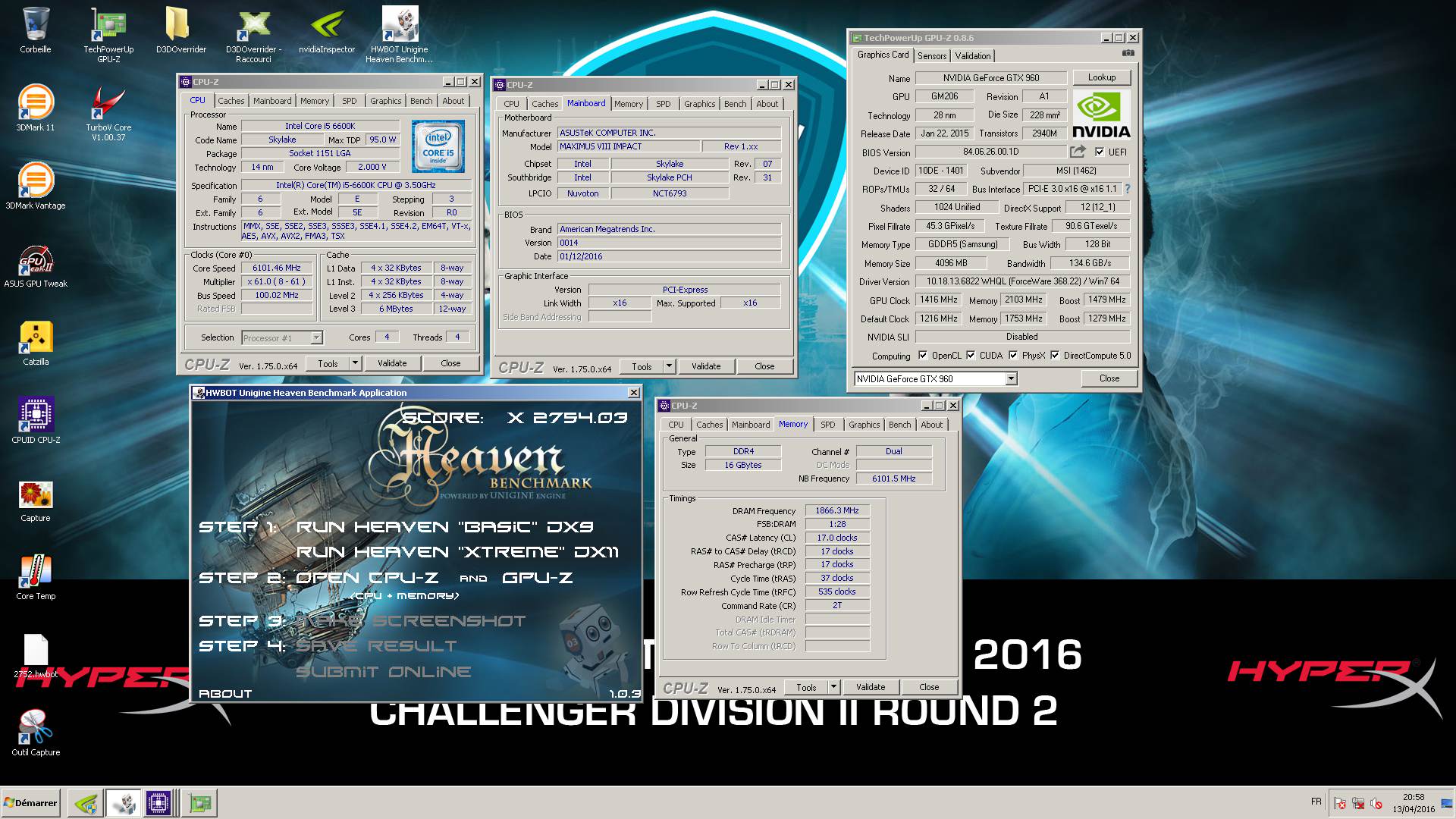Click the GPU-Z BIOS export share icon
Viewport: 1456px width, 819px height.
[1078, 152]
